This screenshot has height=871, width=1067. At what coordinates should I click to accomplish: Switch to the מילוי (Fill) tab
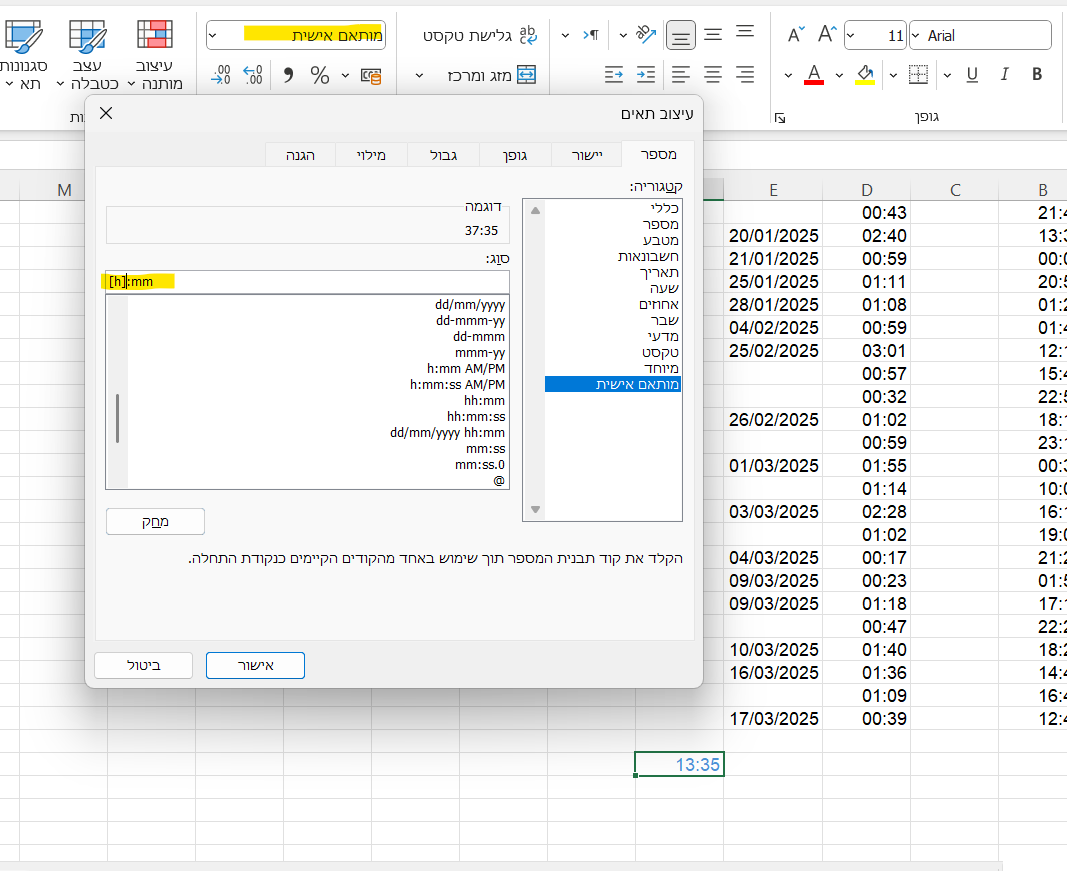(x=371, y=154)
